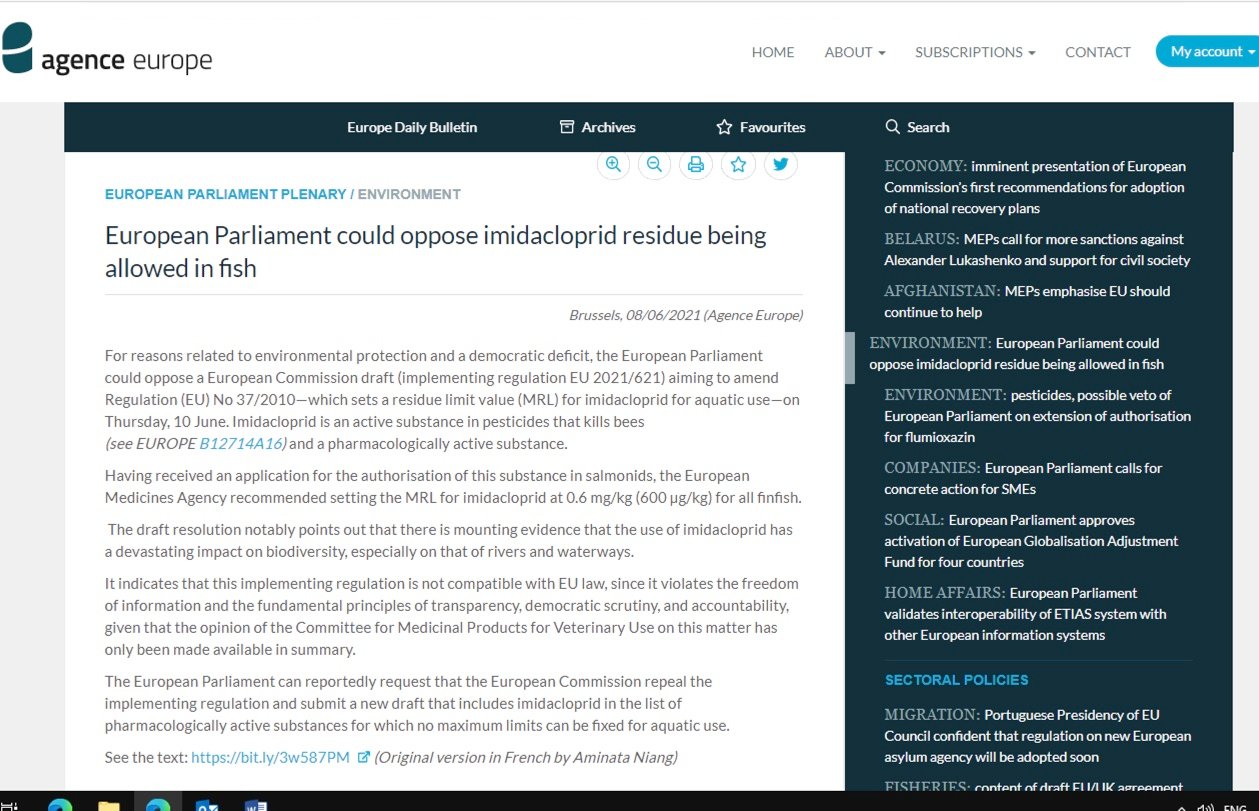This screenshot has width=1259, height=811.
Task: Open the Archives section
Action: pos(597,127)
